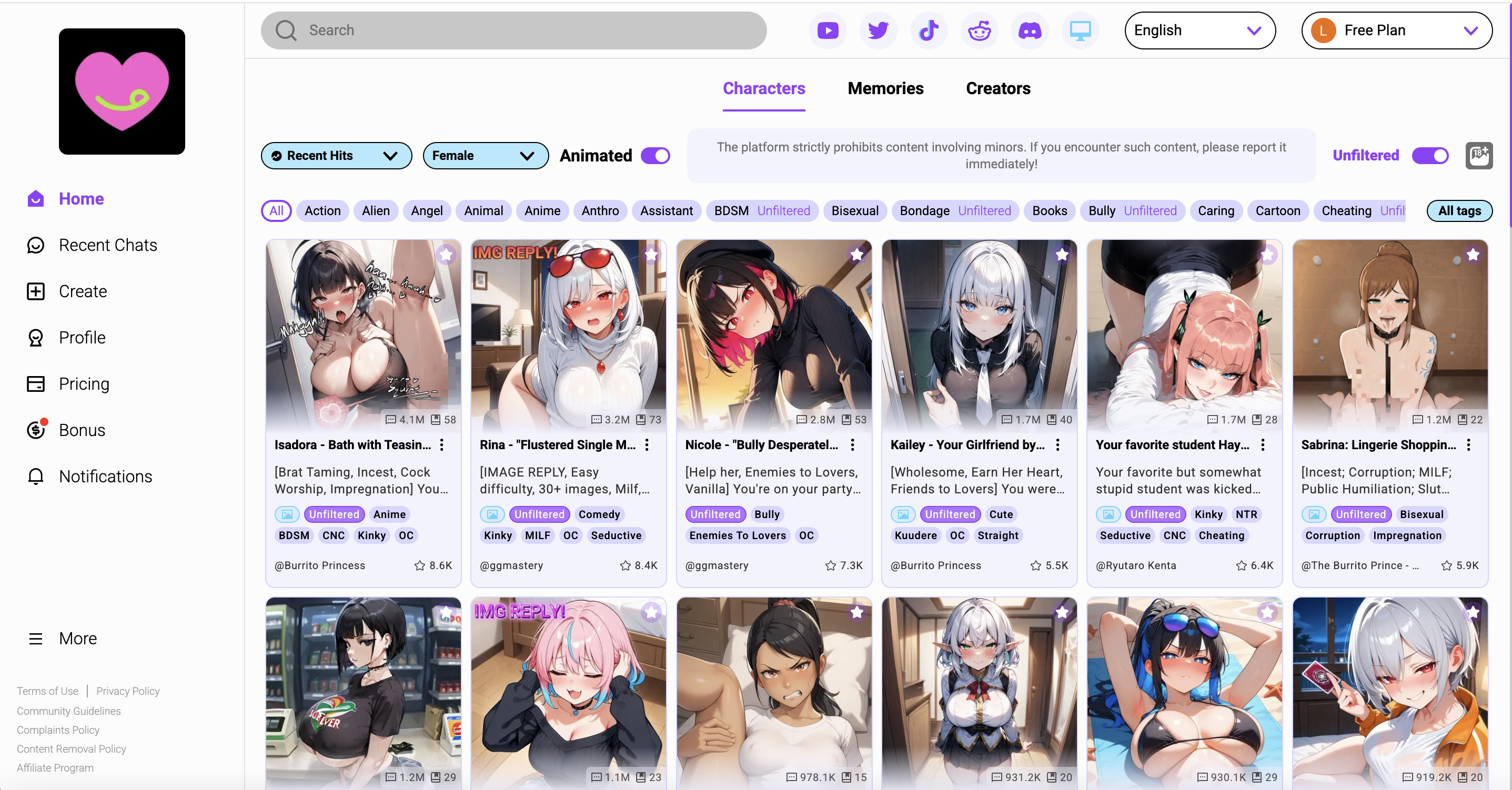Expand the Recent Hits dropdown filter
The width and height of the screenshot is (1512, 790).
pyautogui.click(x=335, y=155)
